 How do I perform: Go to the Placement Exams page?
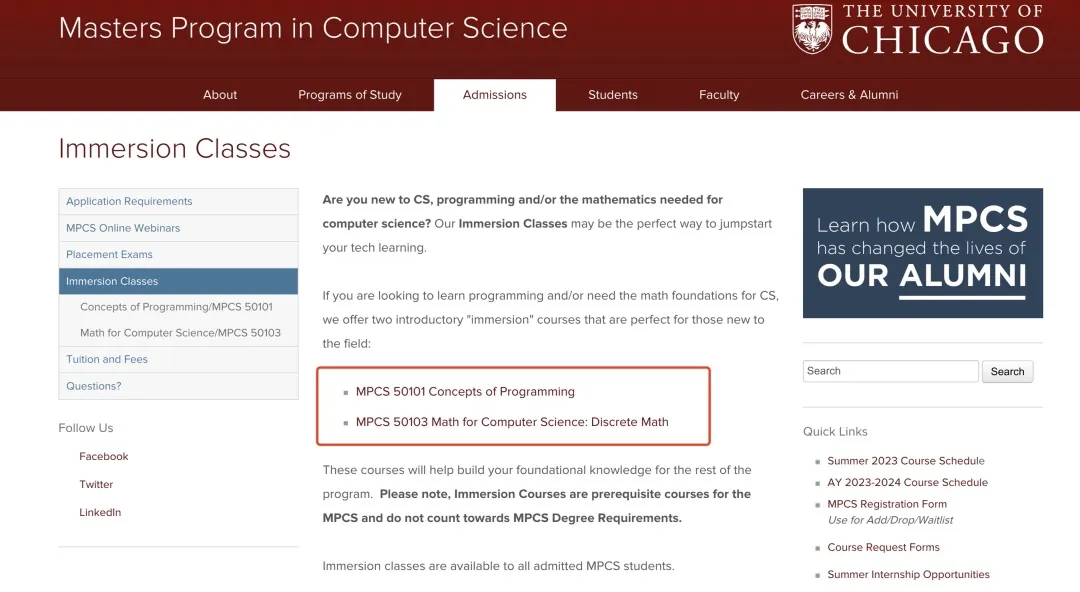(109, 255)
